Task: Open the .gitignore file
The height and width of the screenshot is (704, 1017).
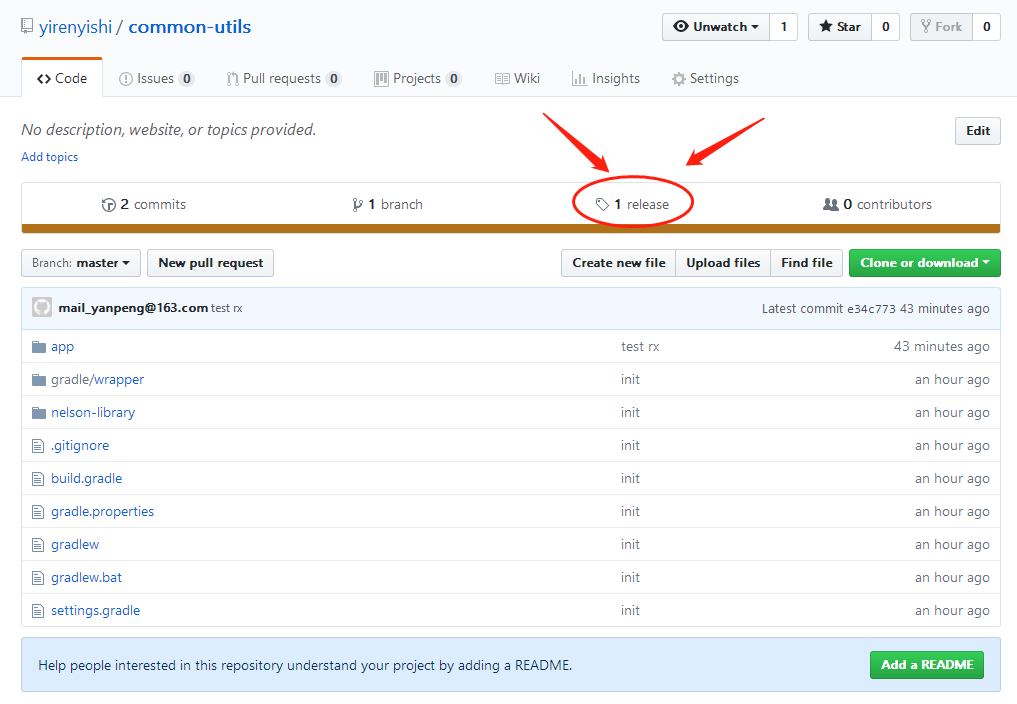Action: click(80, 446)
